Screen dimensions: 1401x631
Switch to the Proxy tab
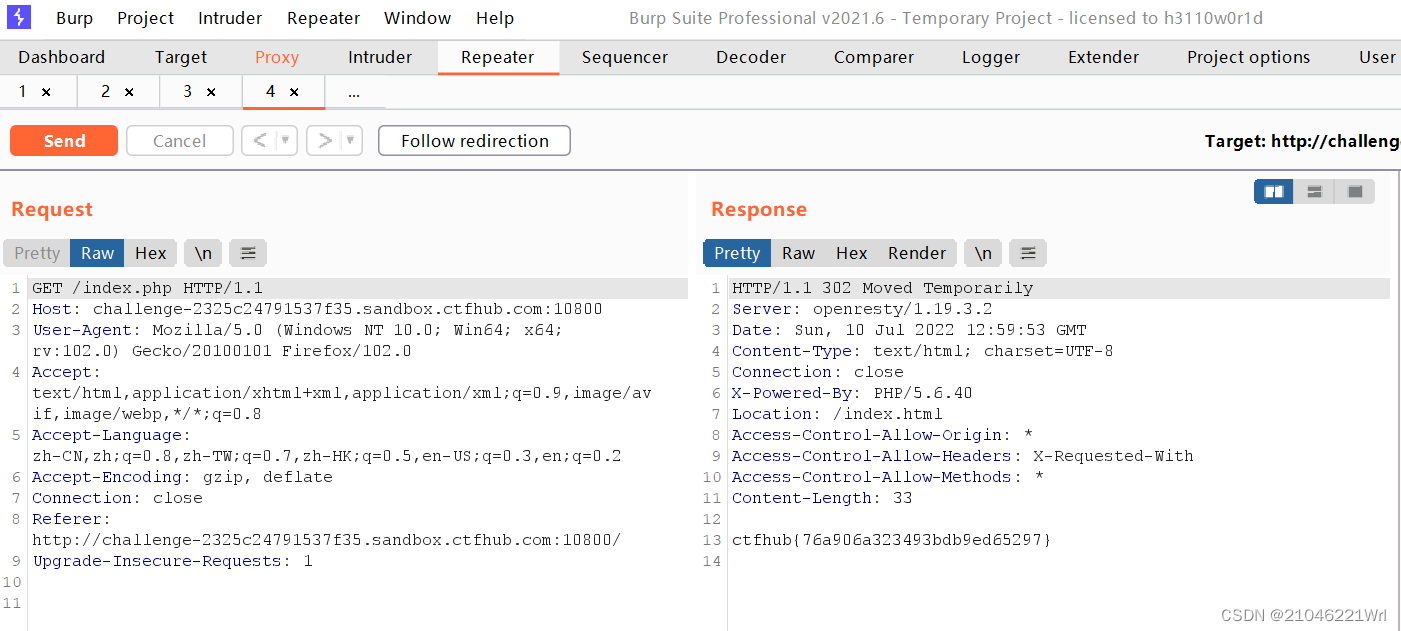pyautogui.click(x=277, y=57)
